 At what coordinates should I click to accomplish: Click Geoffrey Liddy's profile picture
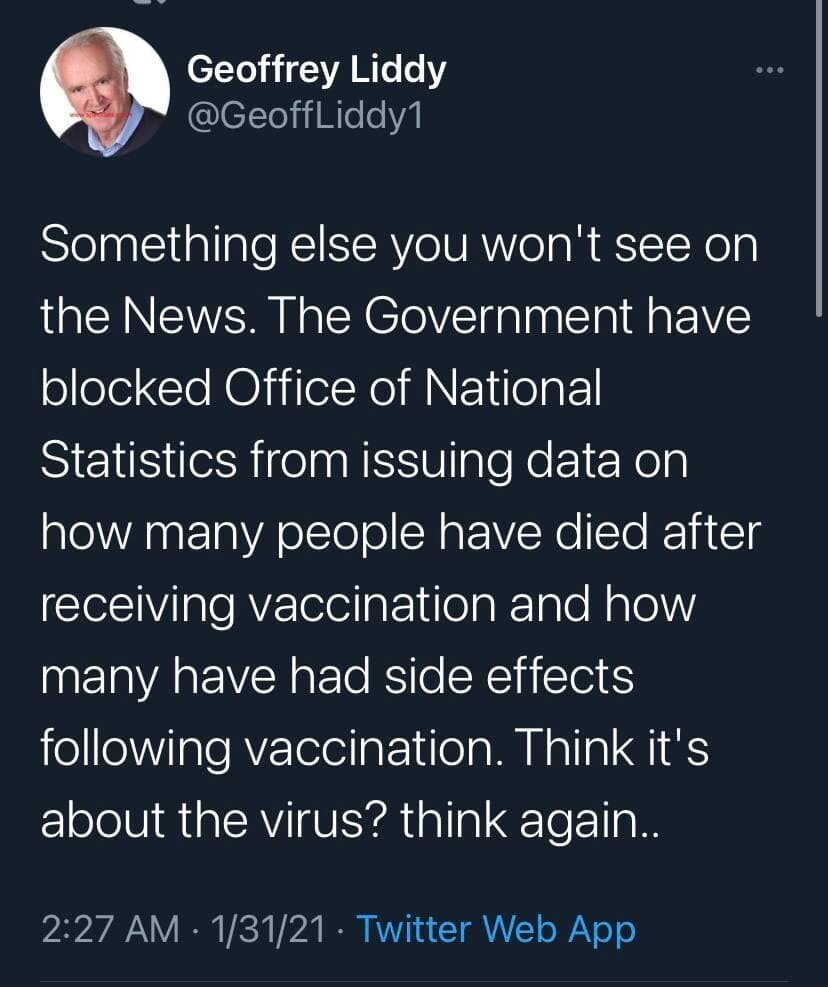click(x=104, y=90)
